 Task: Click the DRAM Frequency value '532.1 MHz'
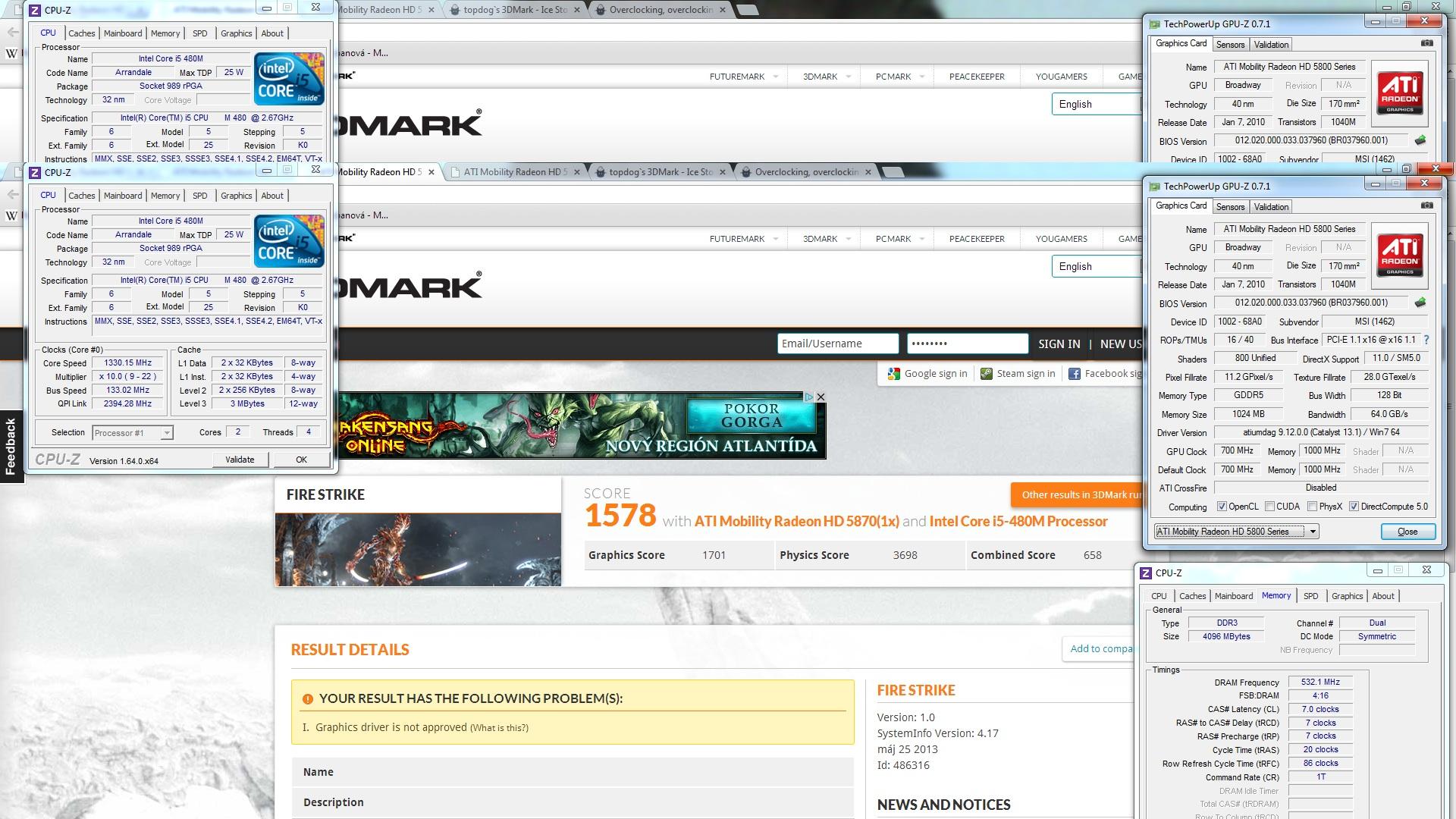[x=1320, y=682]
